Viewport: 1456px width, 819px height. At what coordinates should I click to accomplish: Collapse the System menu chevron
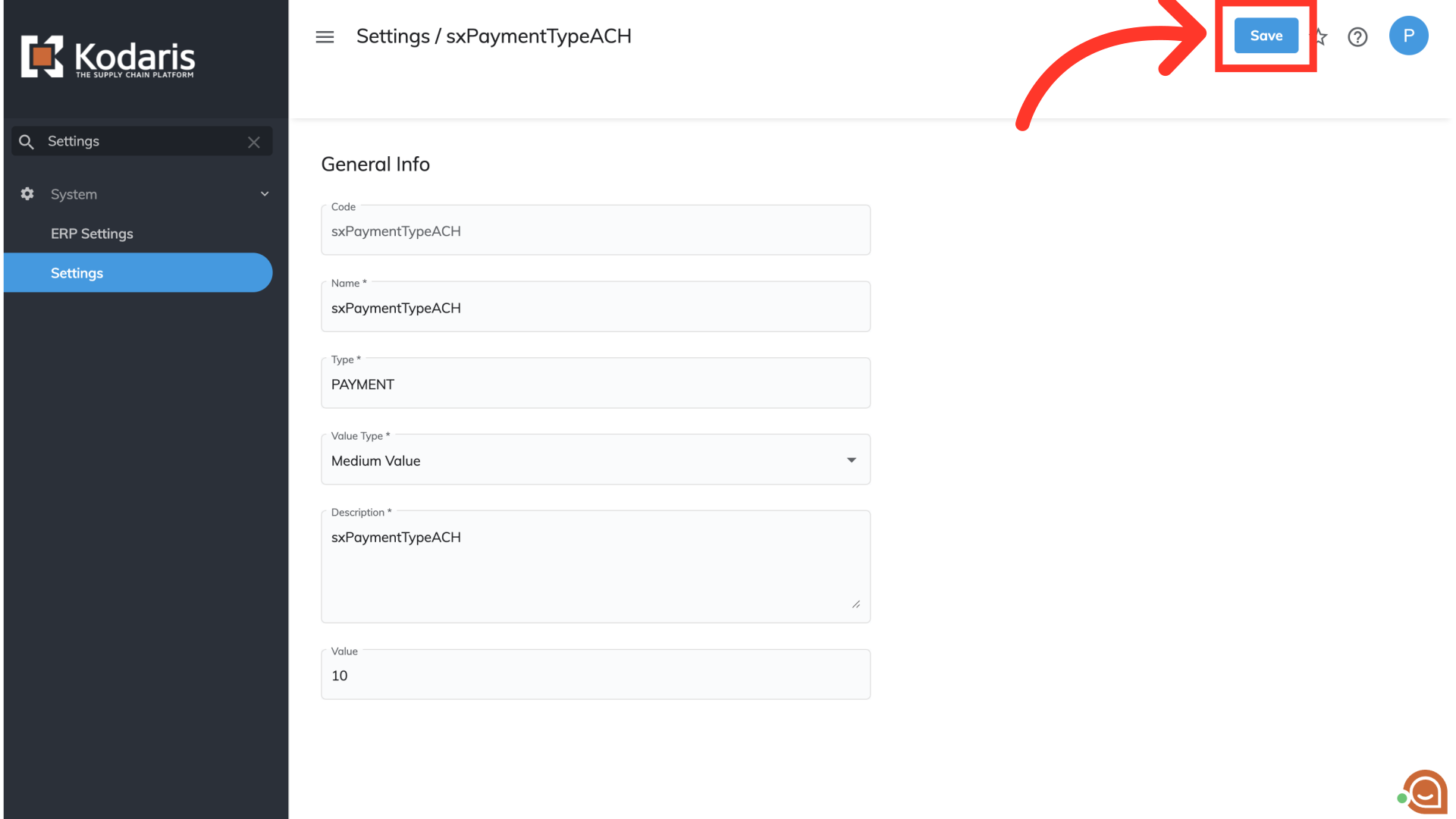click(x=265, y=194)
